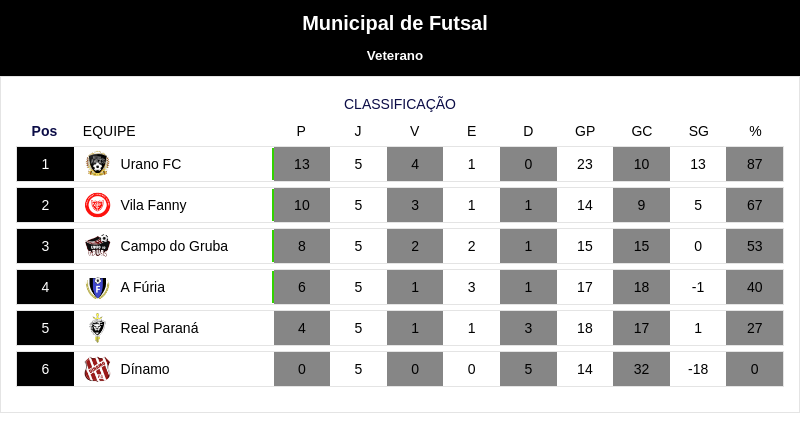Screen dimensions: 800x437
Task: Click the EQUIPE column header
Action: coord(109,131)
